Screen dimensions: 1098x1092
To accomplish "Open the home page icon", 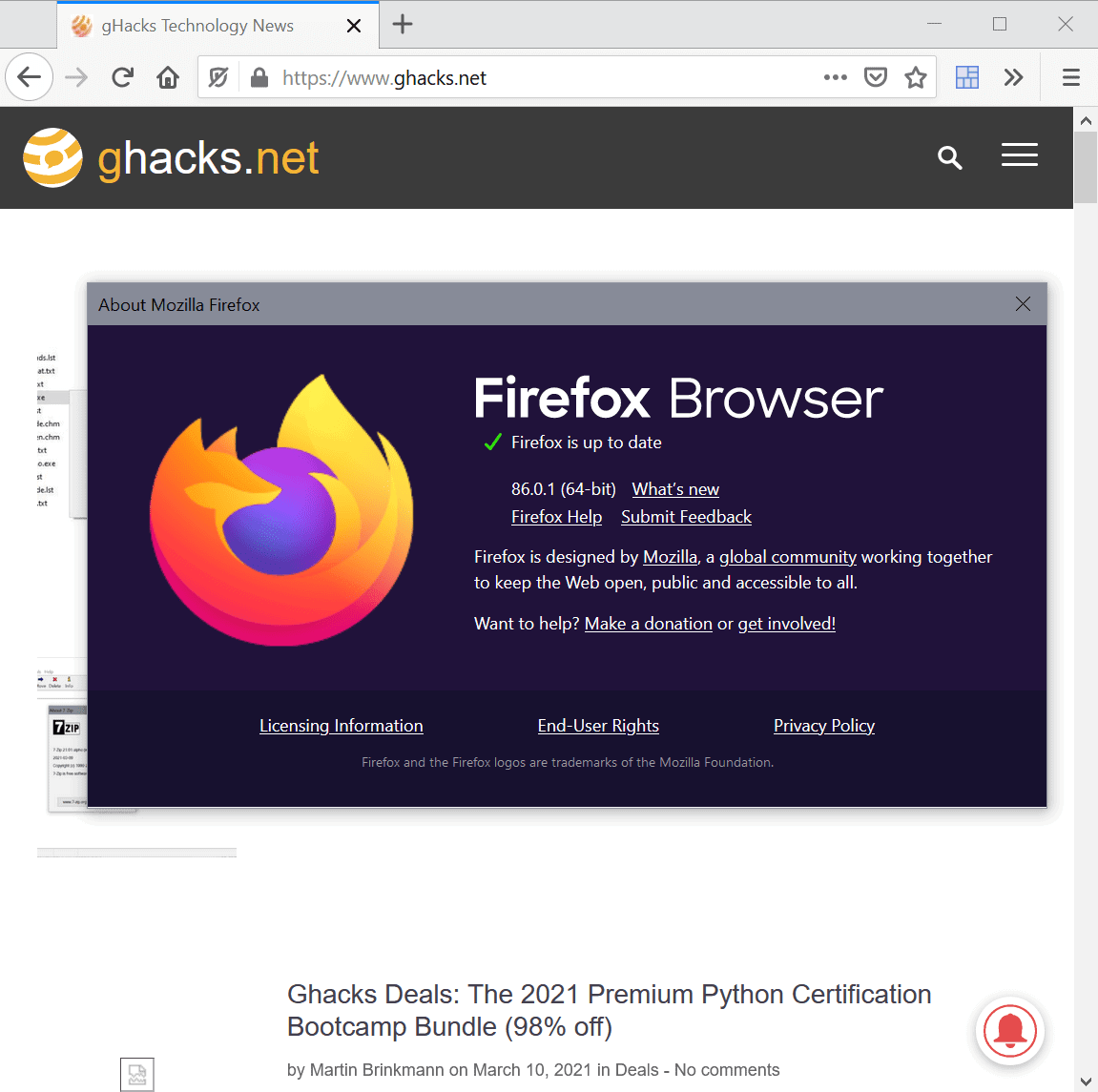I will [x=168, y=77].
